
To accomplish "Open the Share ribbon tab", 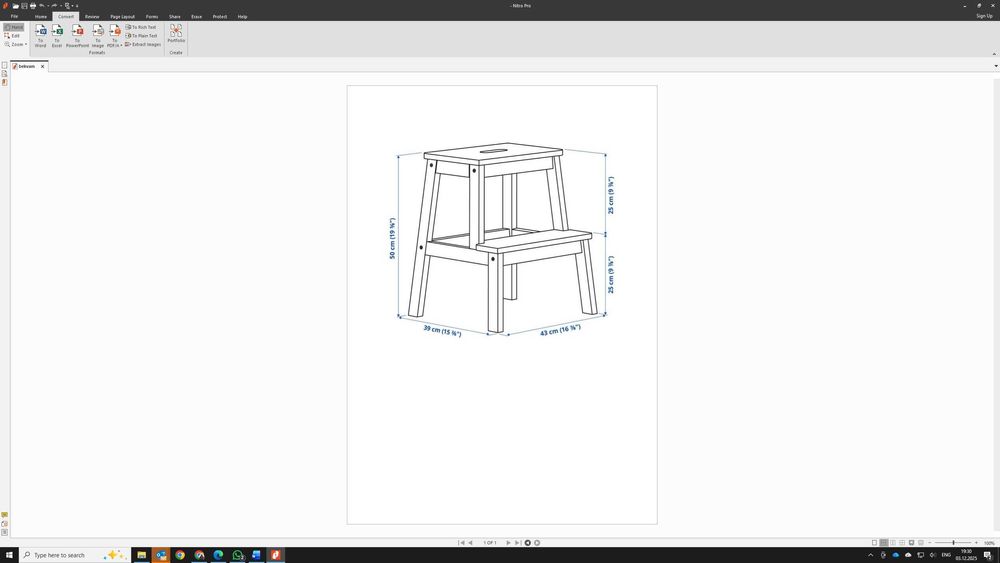I will click(175, 17).
